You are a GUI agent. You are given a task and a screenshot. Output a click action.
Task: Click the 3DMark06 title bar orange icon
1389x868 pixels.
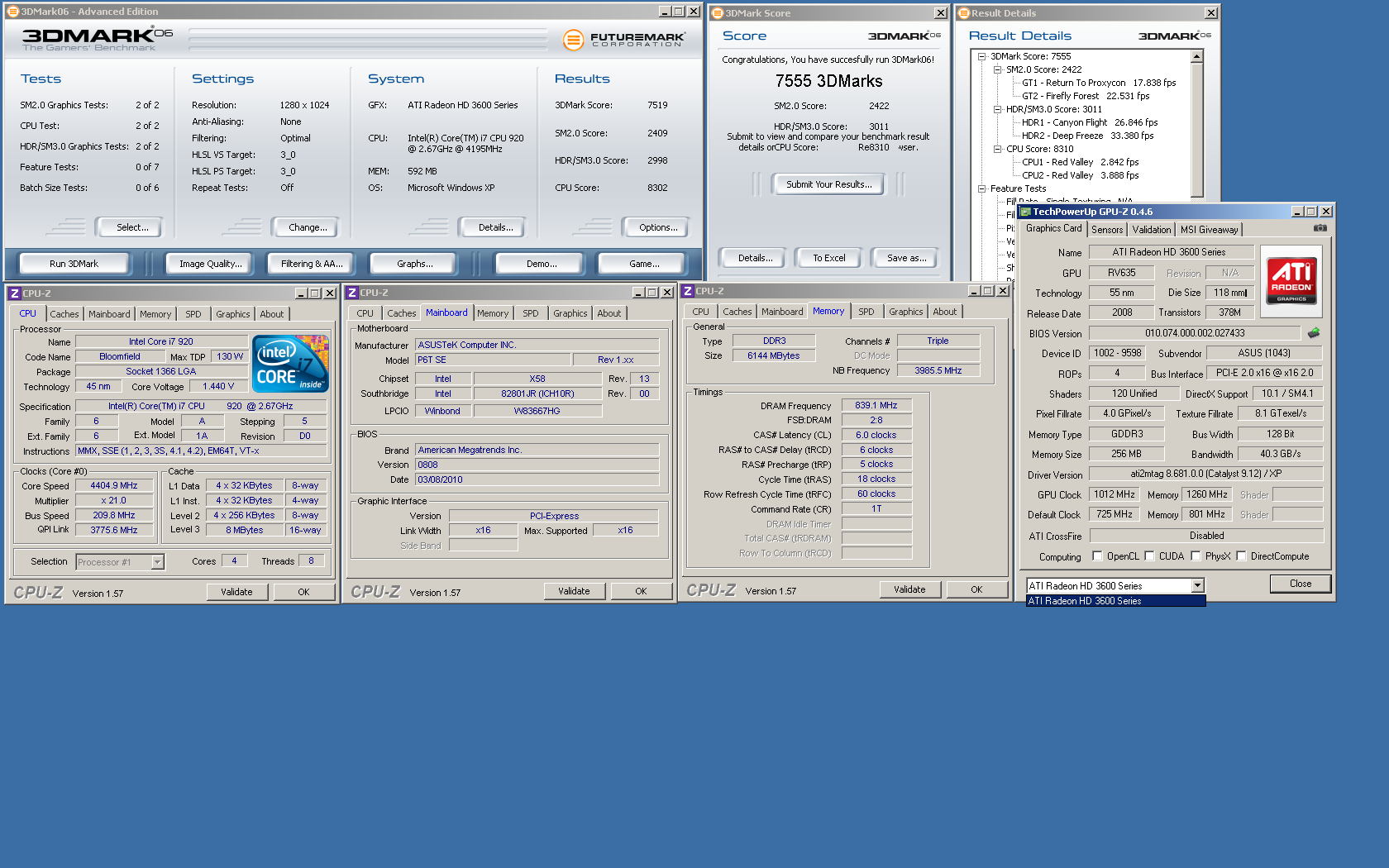(13, 12)
